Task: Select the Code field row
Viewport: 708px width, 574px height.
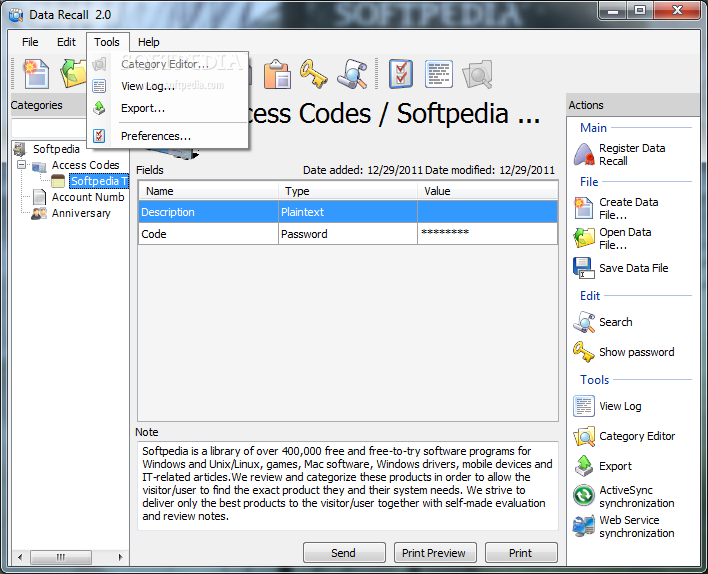Action: click(348, 234)
